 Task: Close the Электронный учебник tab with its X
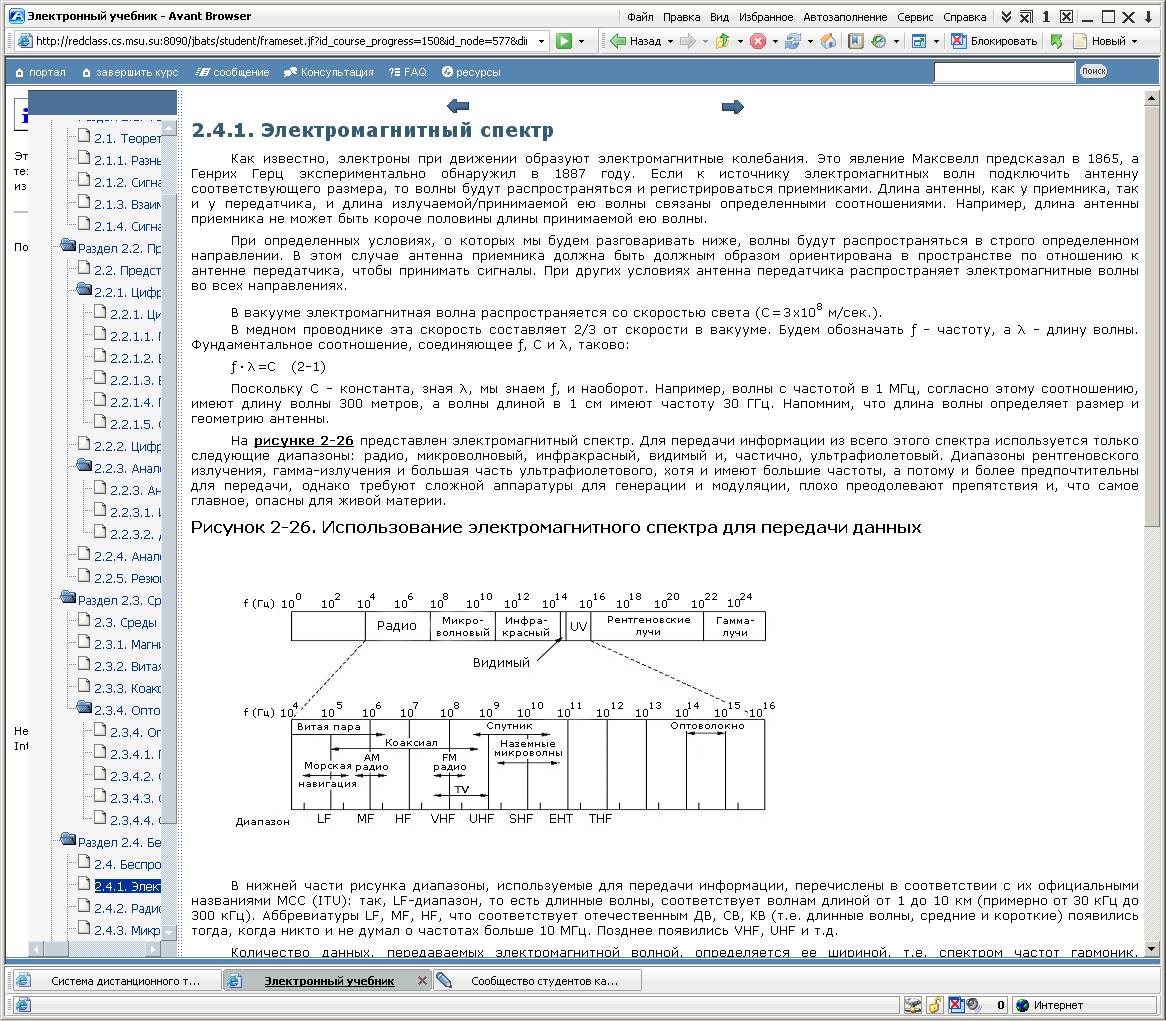[x=422, y=981]
